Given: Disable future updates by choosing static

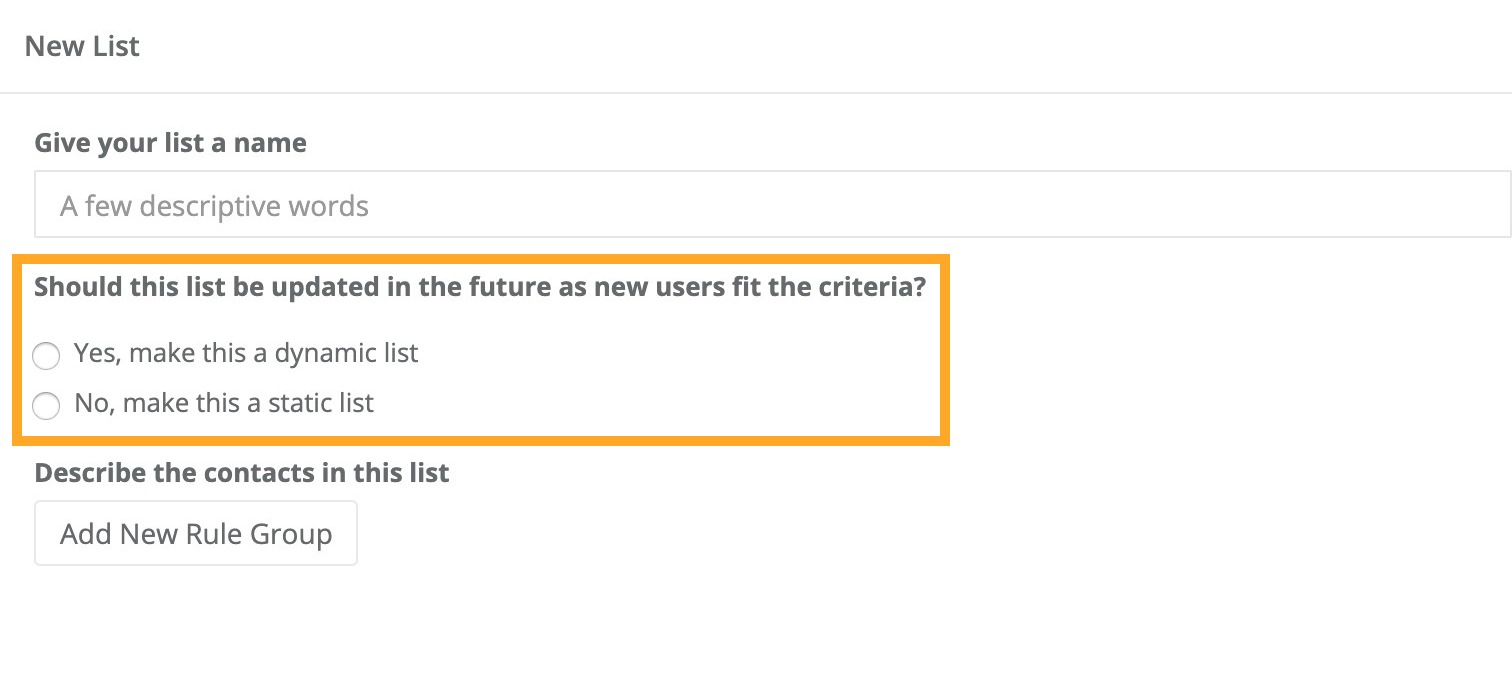Looking at the screenshot, I should pos(46,406).
